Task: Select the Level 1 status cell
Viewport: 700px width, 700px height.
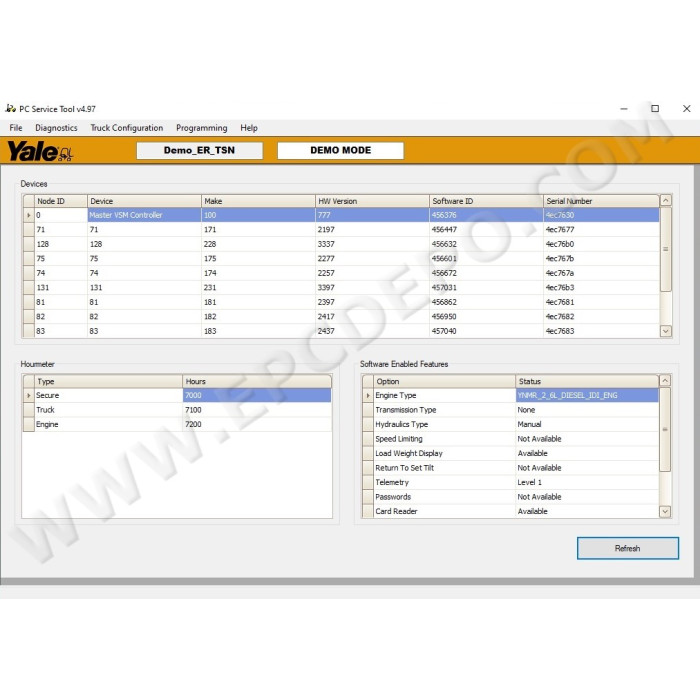Action: coord(587,483)
